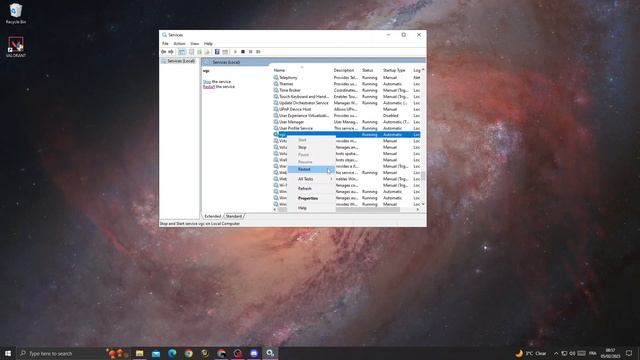Switch to the Standard tab
This screenshot has width=640, height=360.
tap(234, 216)
